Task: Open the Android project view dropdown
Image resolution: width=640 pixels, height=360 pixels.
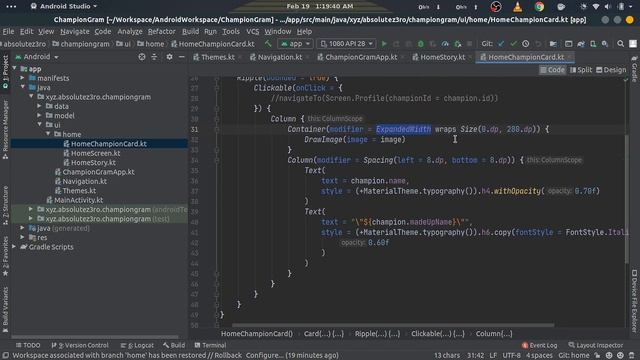Action: pyautogui.click(x=37, y=57)
